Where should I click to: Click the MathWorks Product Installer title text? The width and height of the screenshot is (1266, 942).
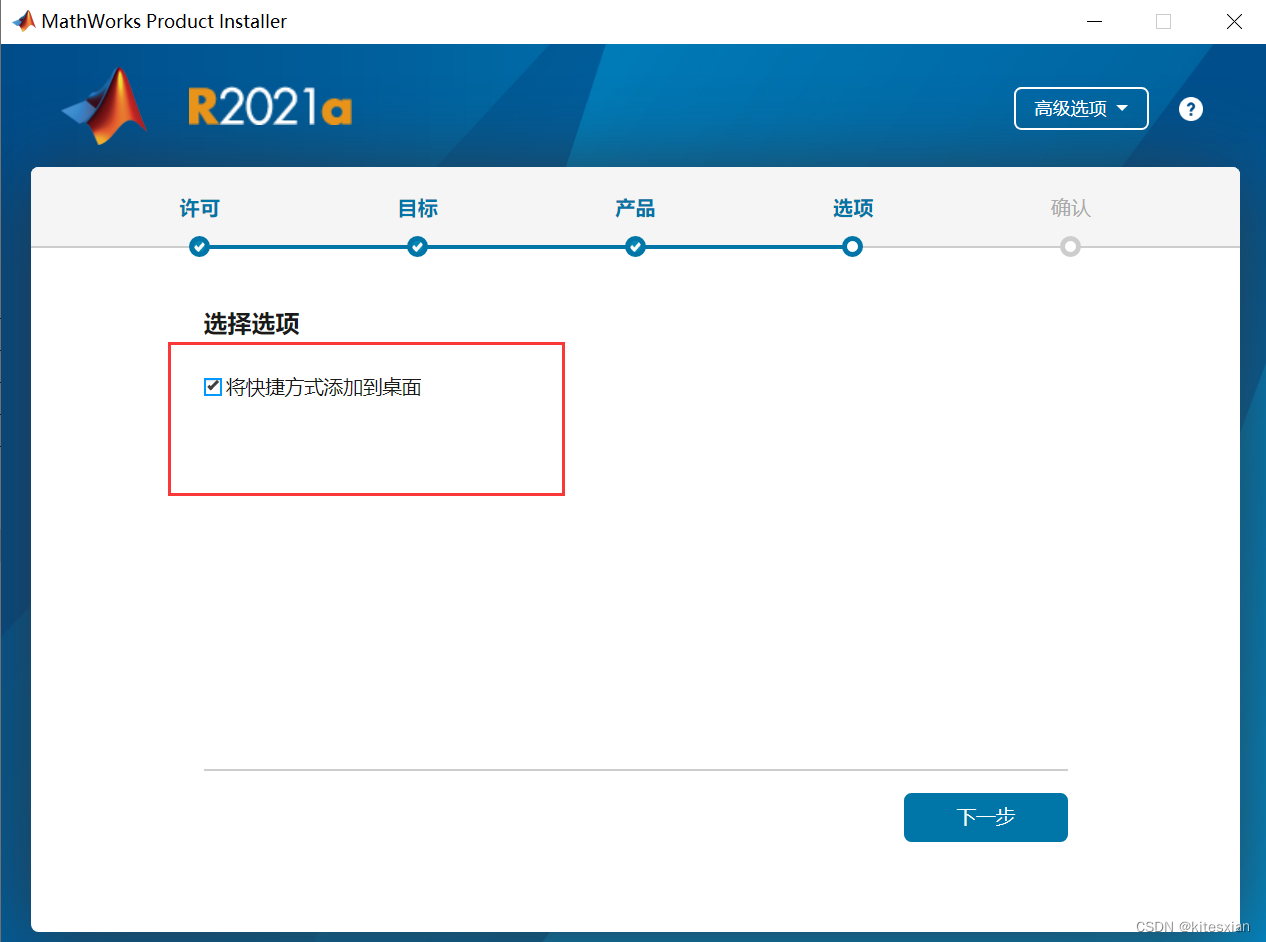[164, 21]
